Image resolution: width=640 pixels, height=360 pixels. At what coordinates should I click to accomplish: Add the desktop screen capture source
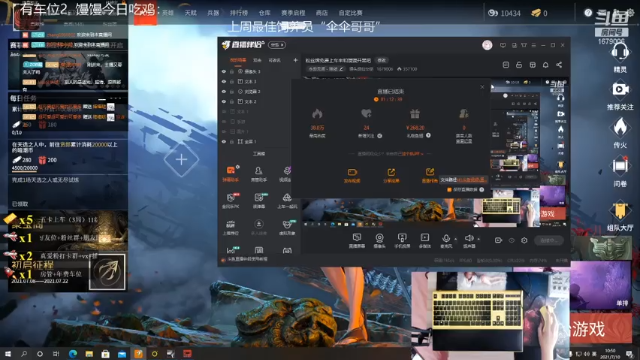357,240
